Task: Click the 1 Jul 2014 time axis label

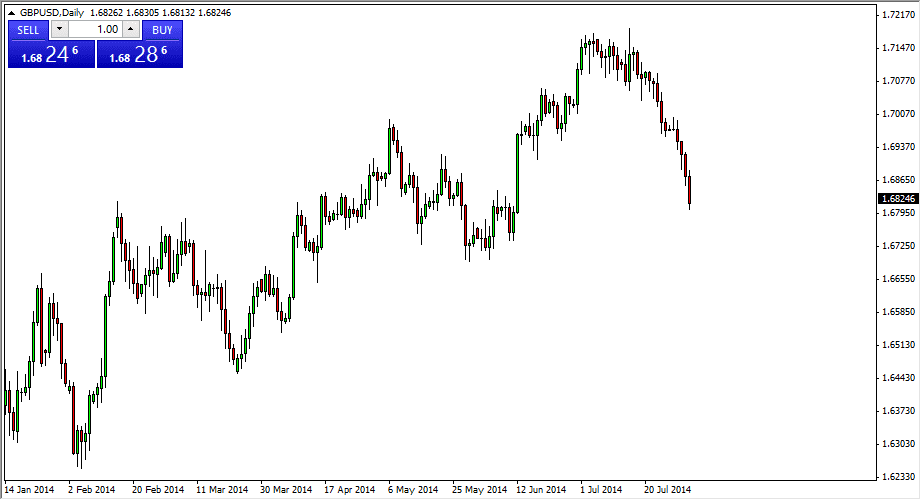Action: tap(603, 490)
